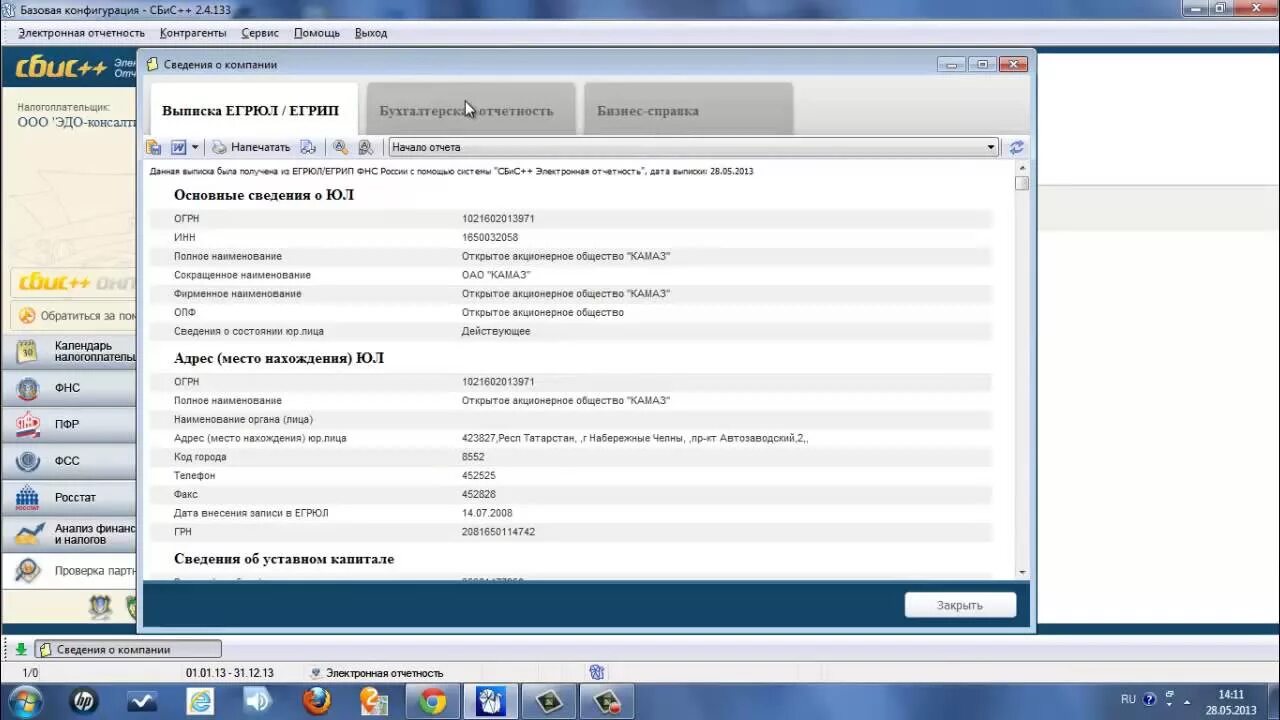
Task: Click the address 423827, Респ Татарстан
Action: 635,438
